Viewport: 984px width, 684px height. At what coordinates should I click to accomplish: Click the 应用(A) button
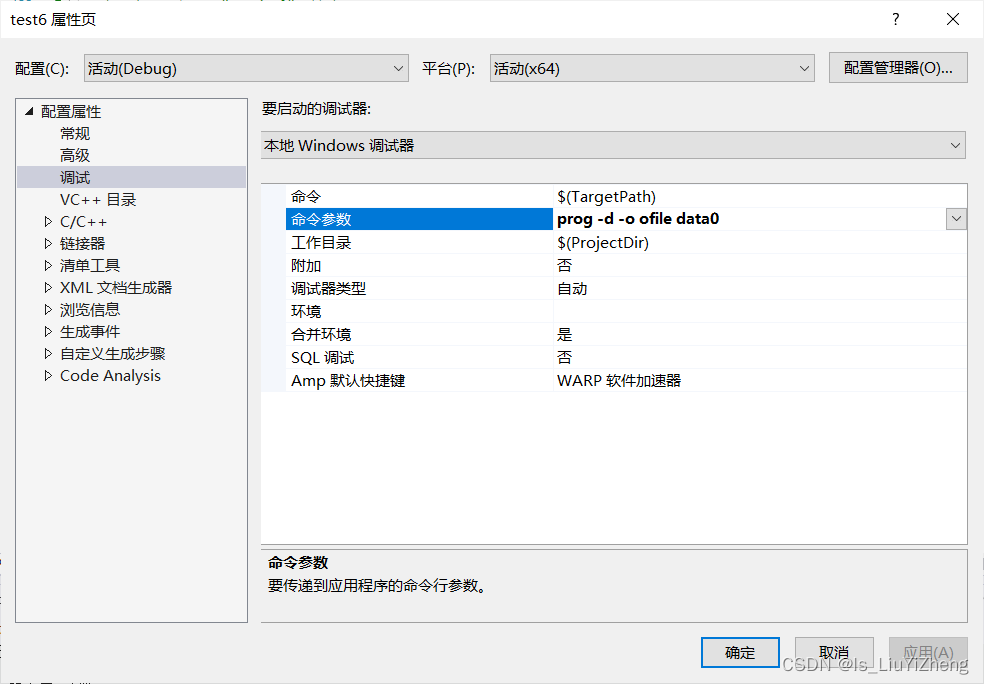click(928, 653)
